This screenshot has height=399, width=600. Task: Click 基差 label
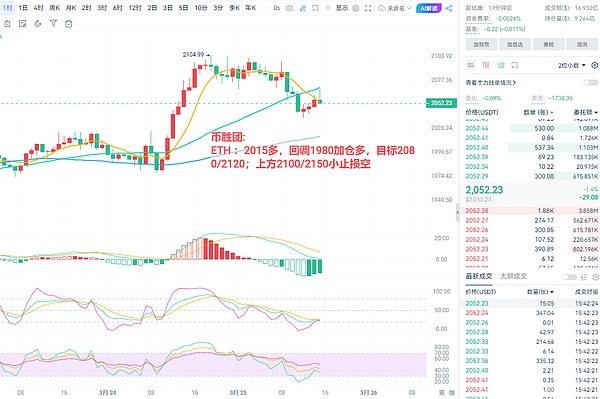pos(472,29)
